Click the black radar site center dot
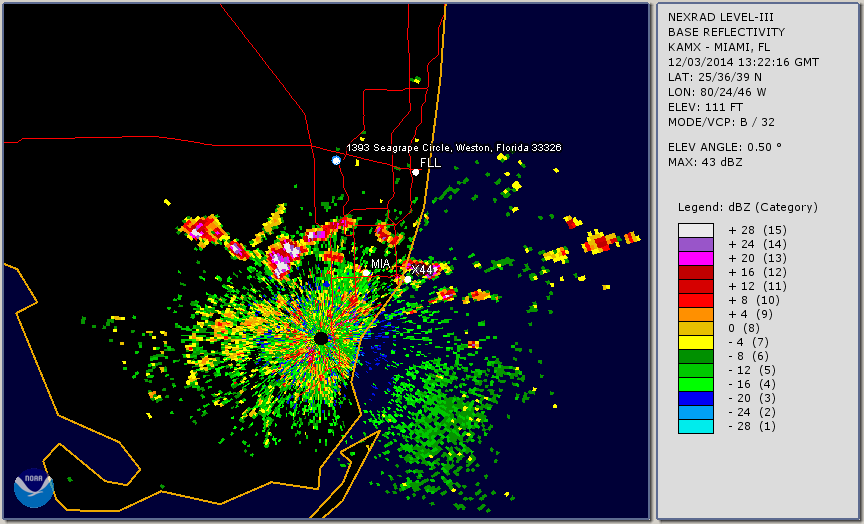 click(321, 338)
